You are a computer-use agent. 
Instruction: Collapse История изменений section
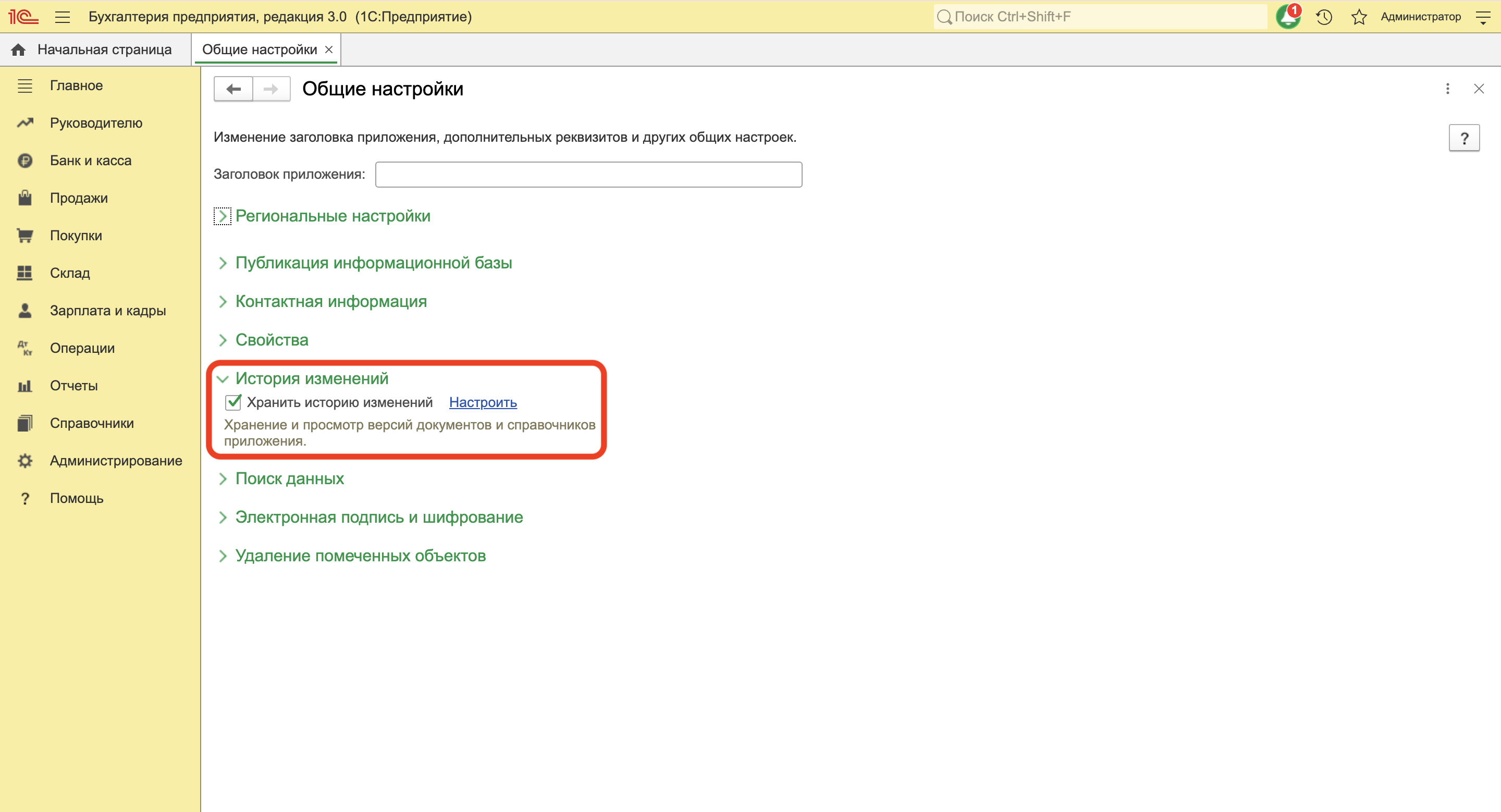click(311, 378)
